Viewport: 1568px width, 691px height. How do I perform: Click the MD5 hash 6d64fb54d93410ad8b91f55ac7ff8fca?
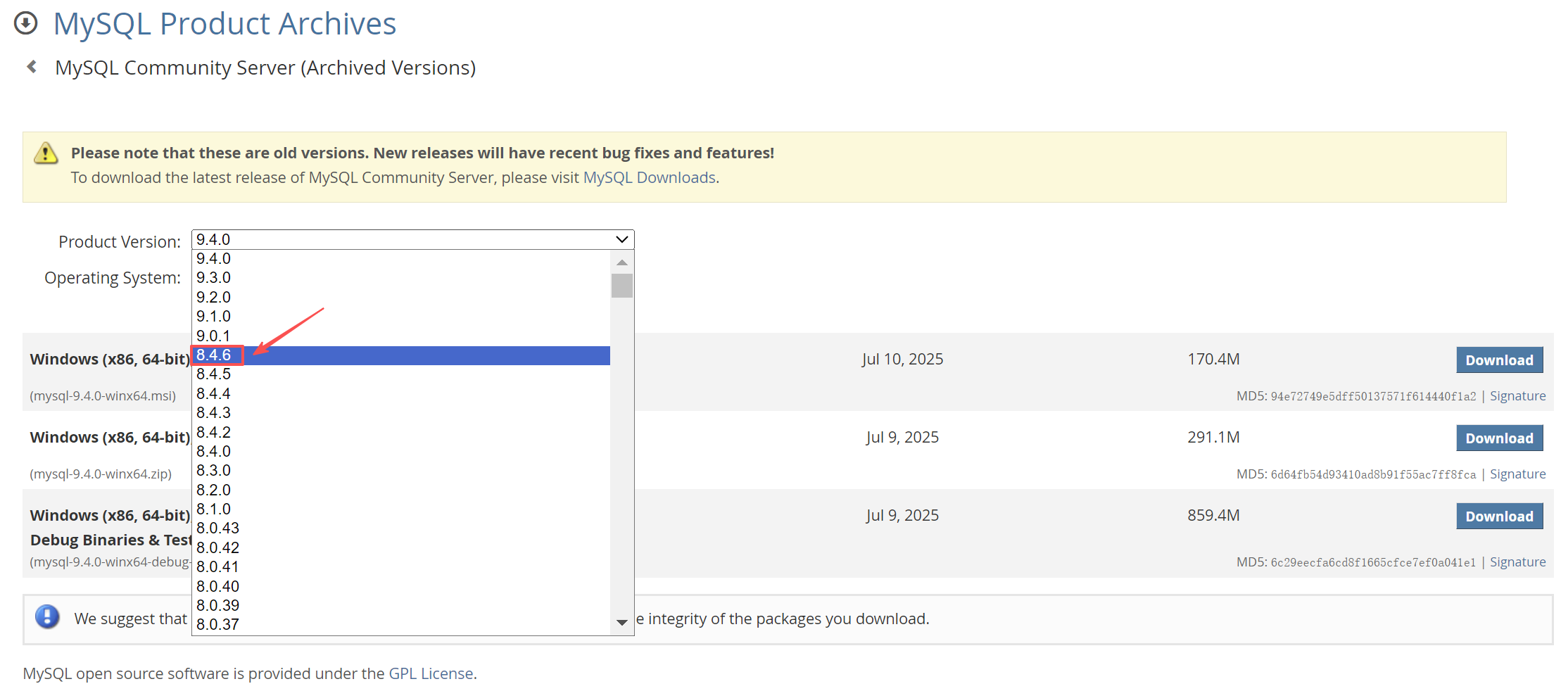pos(1373,474)
